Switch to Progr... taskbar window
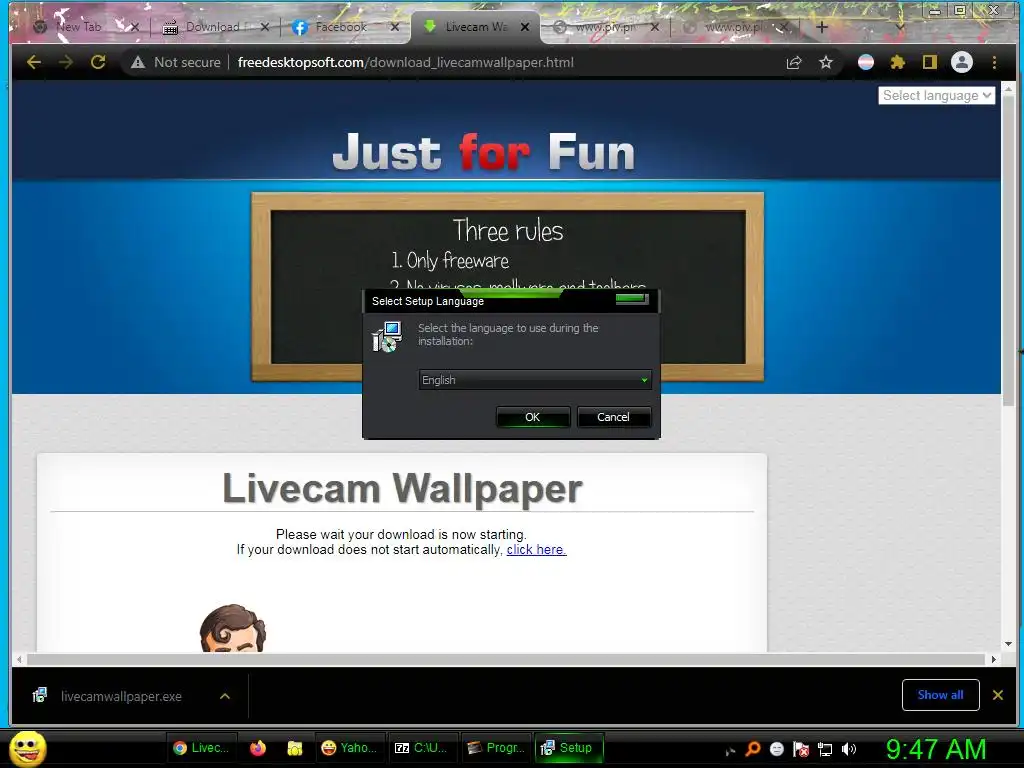The width and height of the screenshot is (1024, 768). point(496,748)
